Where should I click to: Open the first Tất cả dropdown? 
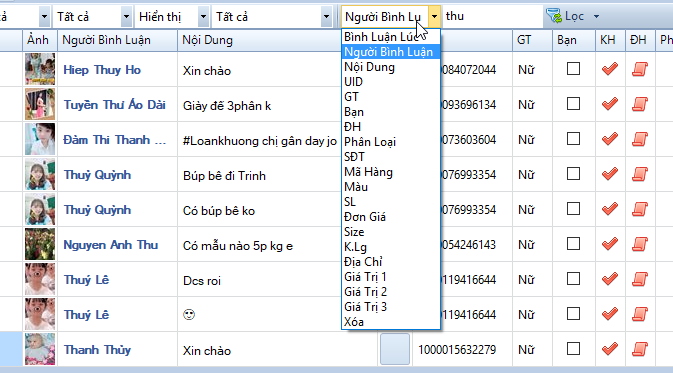point(126,17)
